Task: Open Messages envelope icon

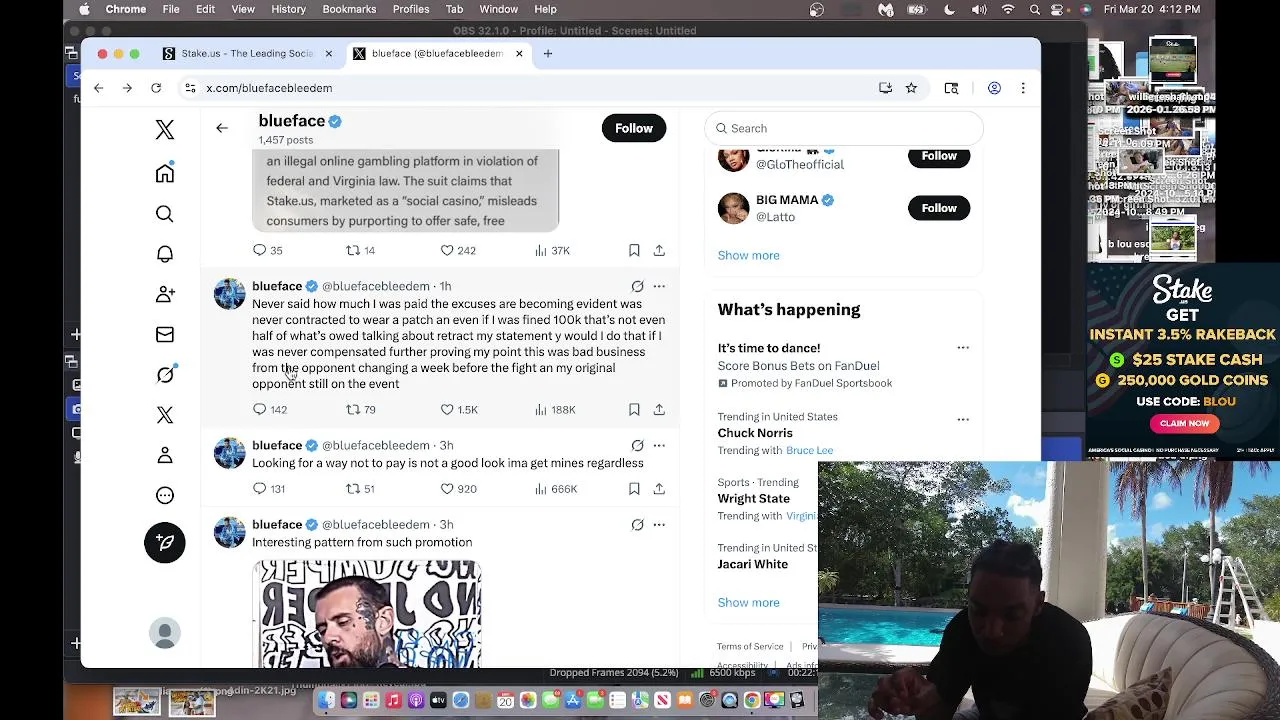Action: click(x=165, y=334)
